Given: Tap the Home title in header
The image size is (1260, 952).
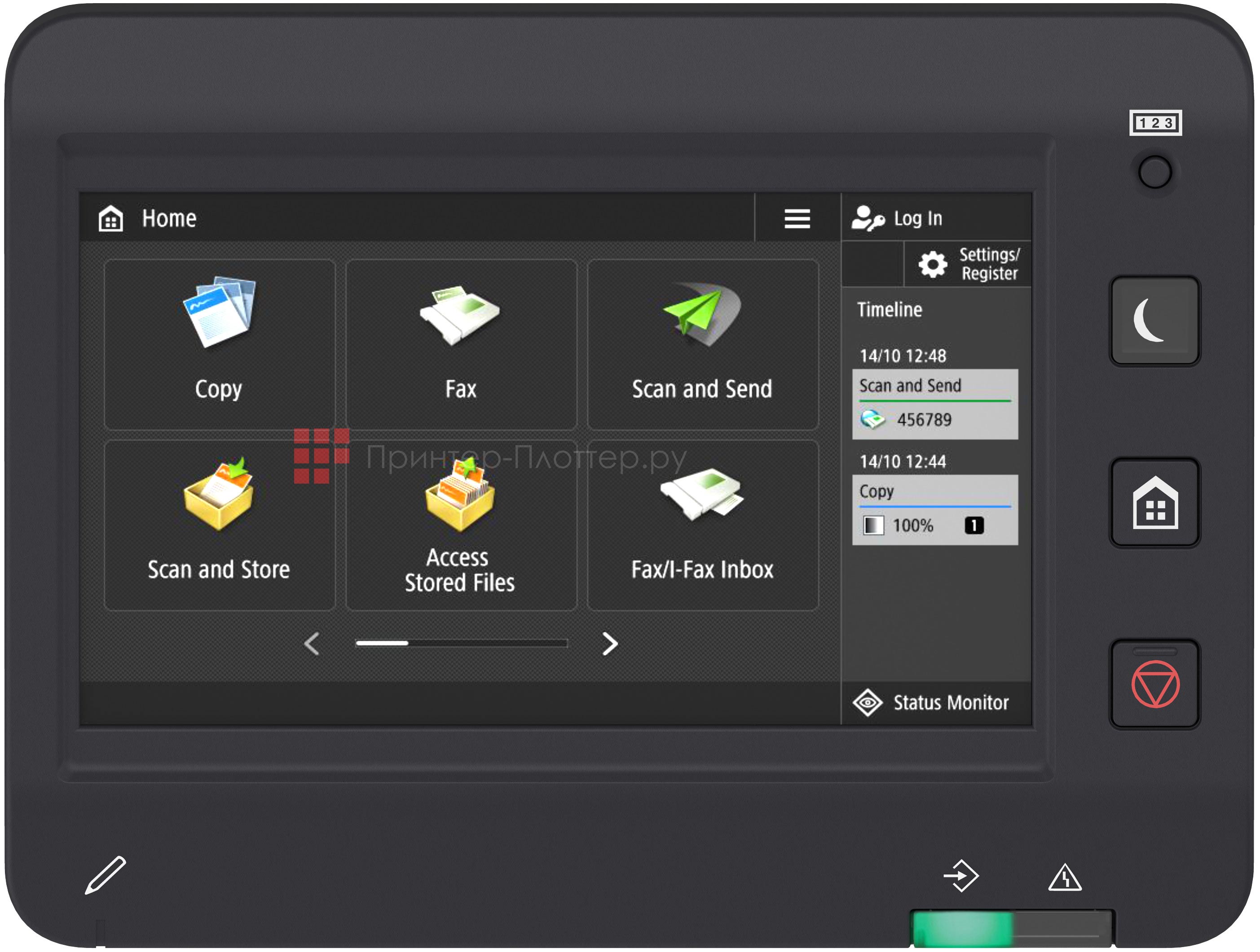Looking at the screenshot, I should coord(168,219).
